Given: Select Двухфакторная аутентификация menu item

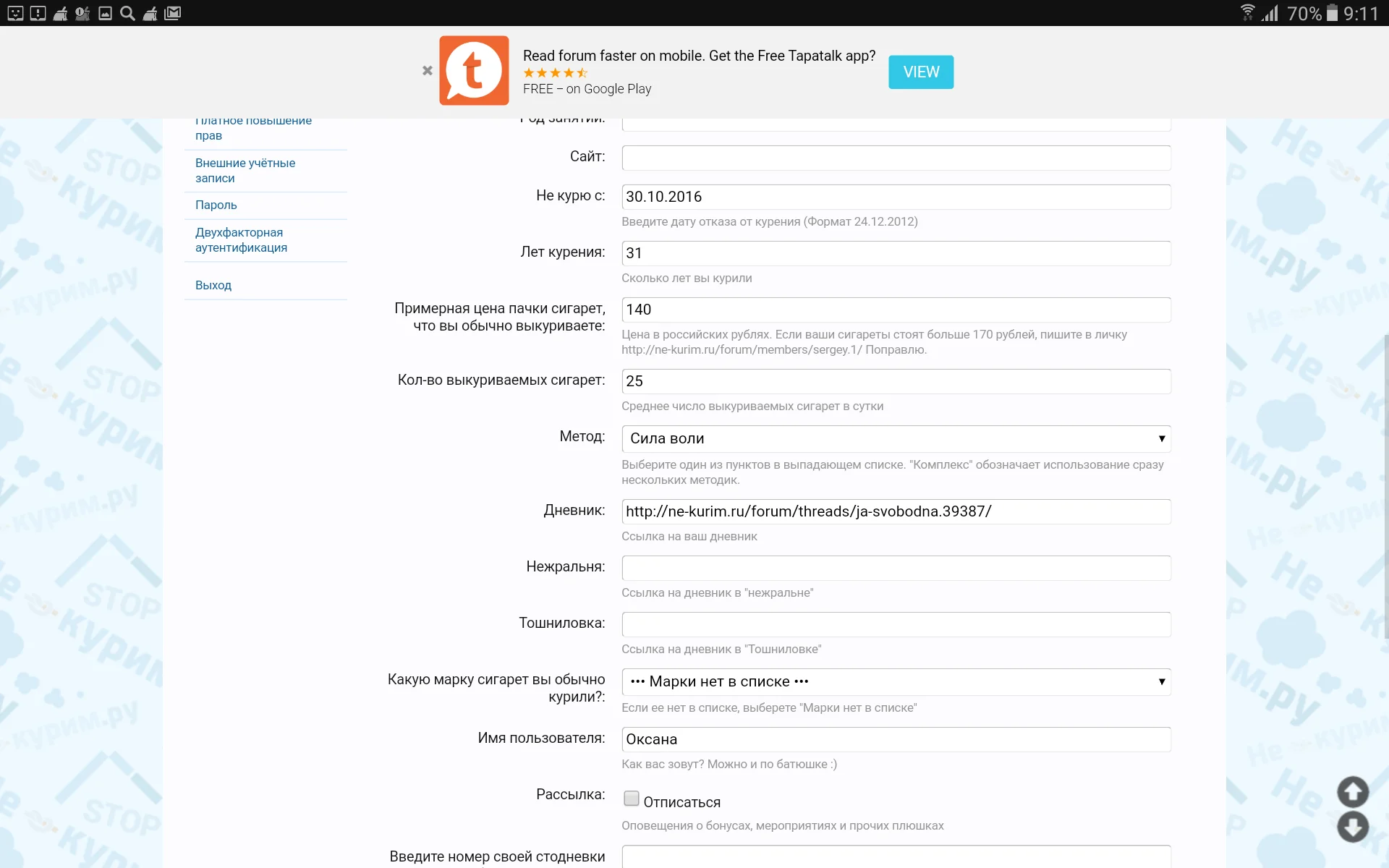Looking at the screenshot, I should tap(241, 239).
